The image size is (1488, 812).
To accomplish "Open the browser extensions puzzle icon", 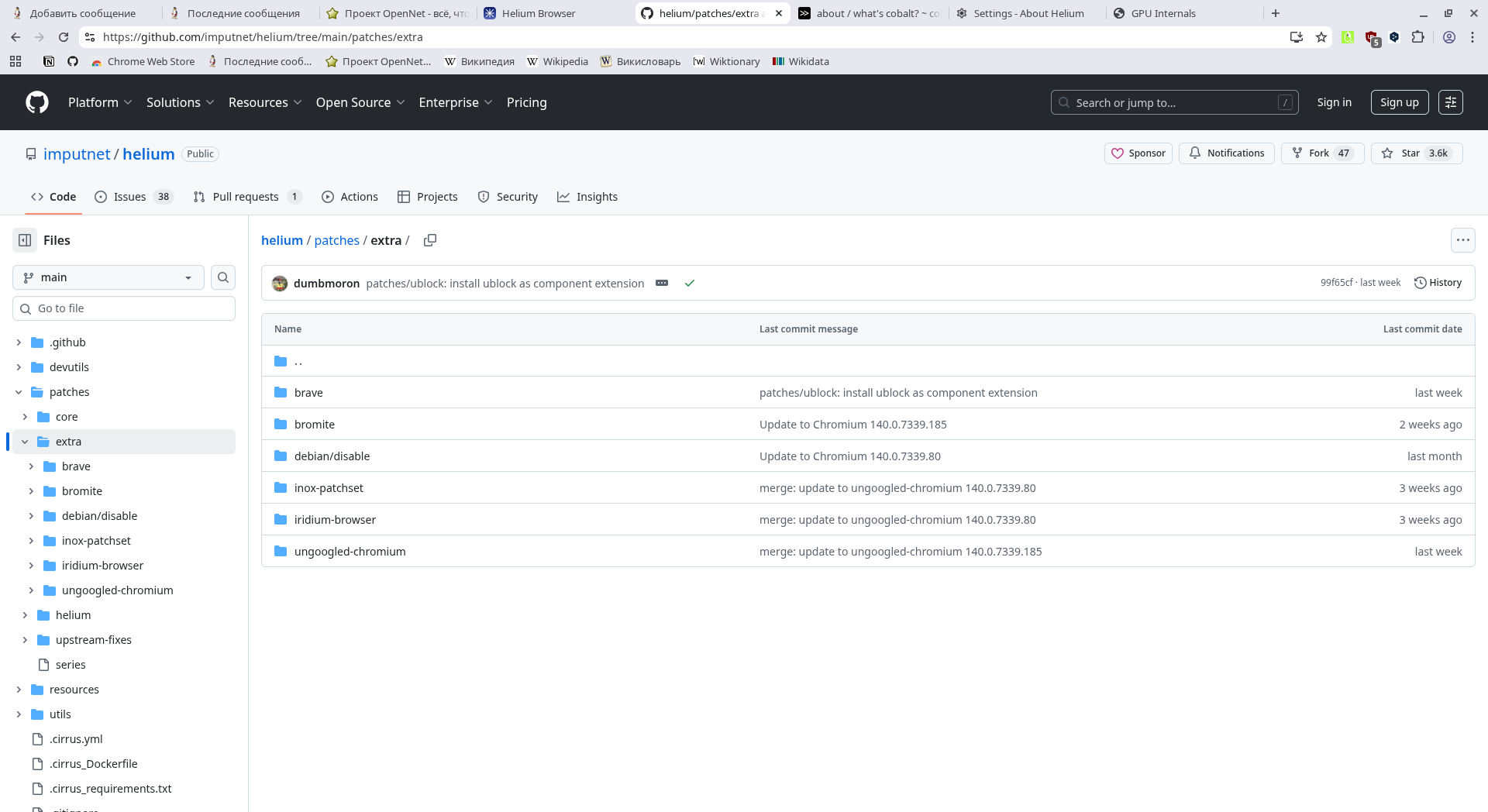I will (x=1417, y=37).
